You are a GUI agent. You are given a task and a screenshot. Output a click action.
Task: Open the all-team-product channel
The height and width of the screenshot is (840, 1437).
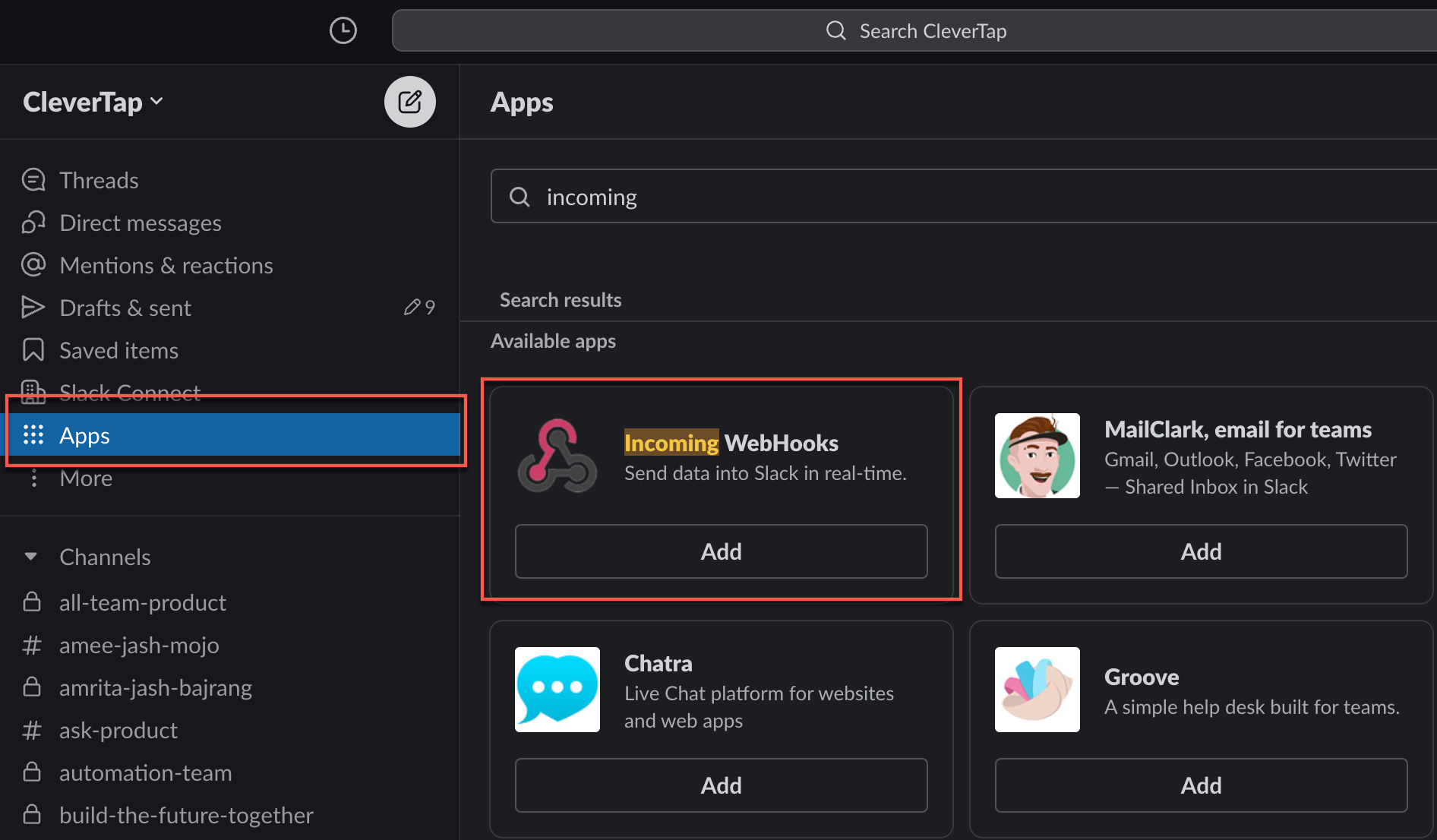229,602
